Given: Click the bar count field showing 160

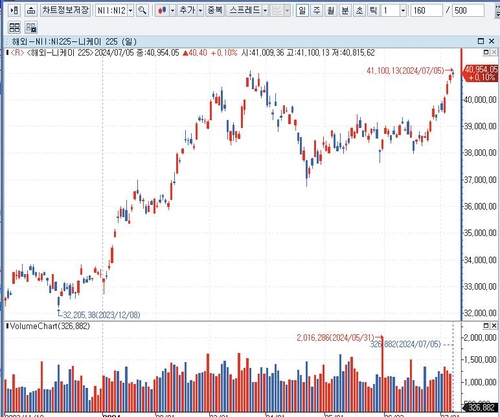Looking at the screenshot, I should tap(426, 11).
